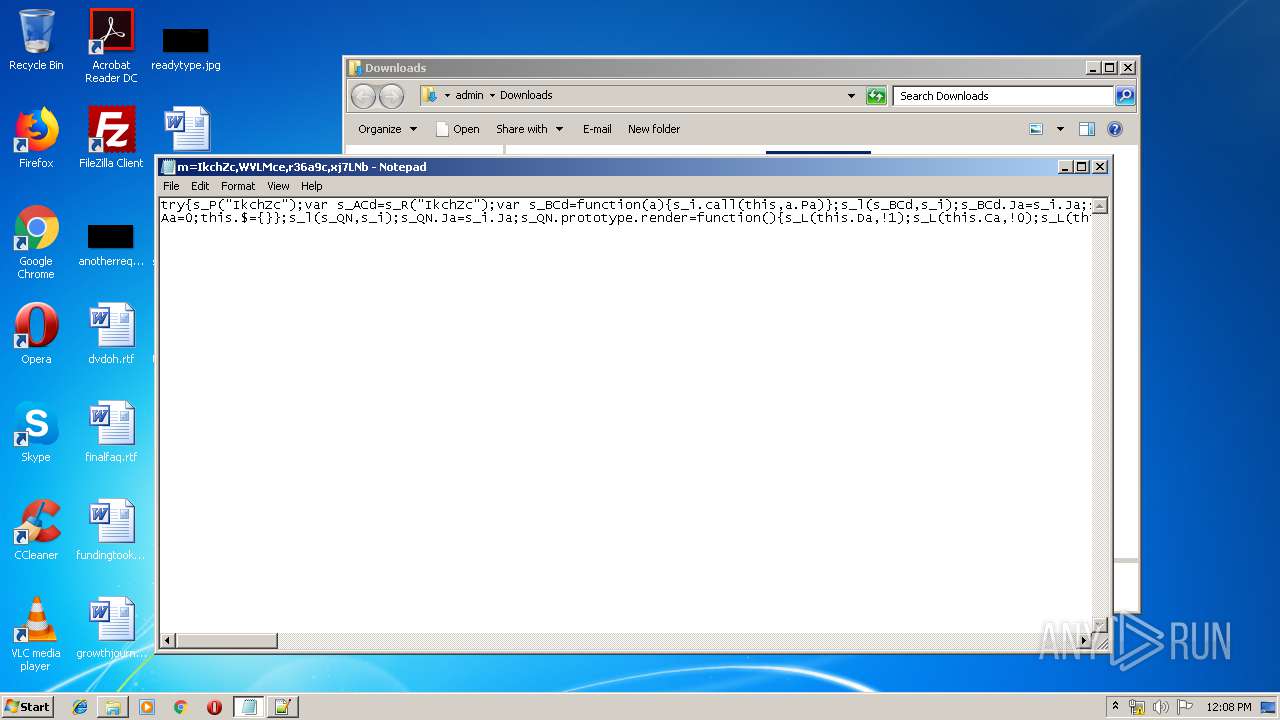Image resolution: width=1280 pixels, height=720 pixels.
Task: Click change view icon in Downloads
Action: [1036, 129]
